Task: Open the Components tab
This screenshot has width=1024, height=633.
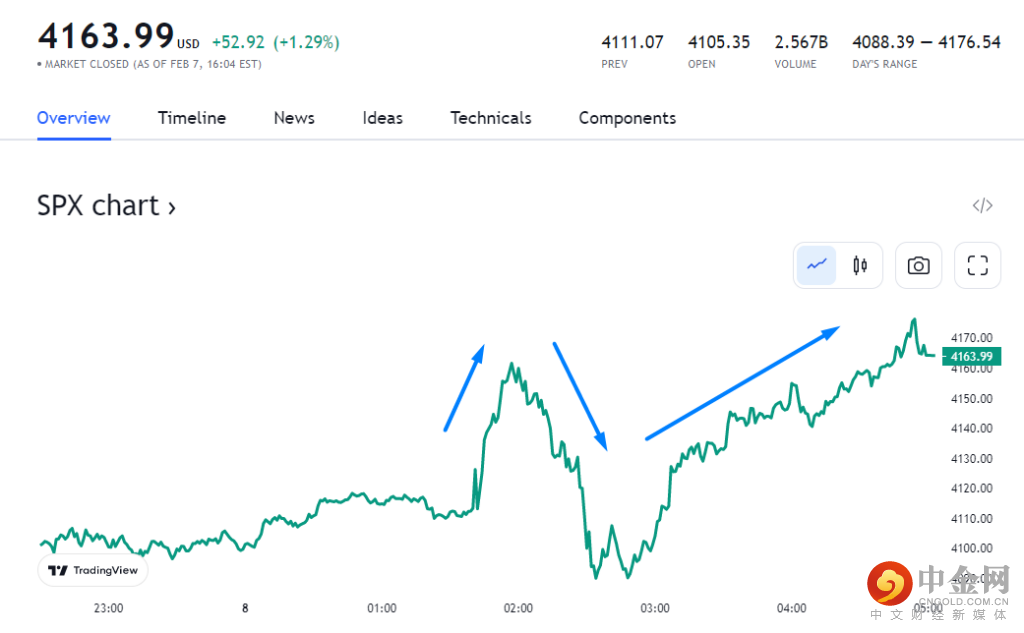Action: [x=627, y=118]
